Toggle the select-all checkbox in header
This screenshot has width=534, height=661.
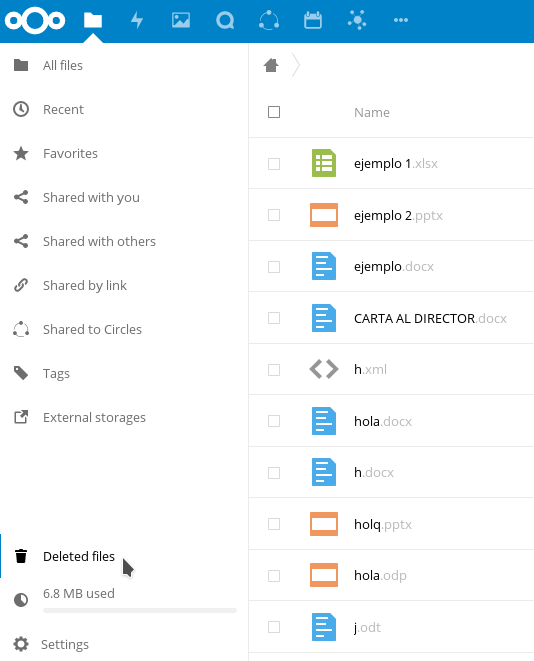point(274,112)
